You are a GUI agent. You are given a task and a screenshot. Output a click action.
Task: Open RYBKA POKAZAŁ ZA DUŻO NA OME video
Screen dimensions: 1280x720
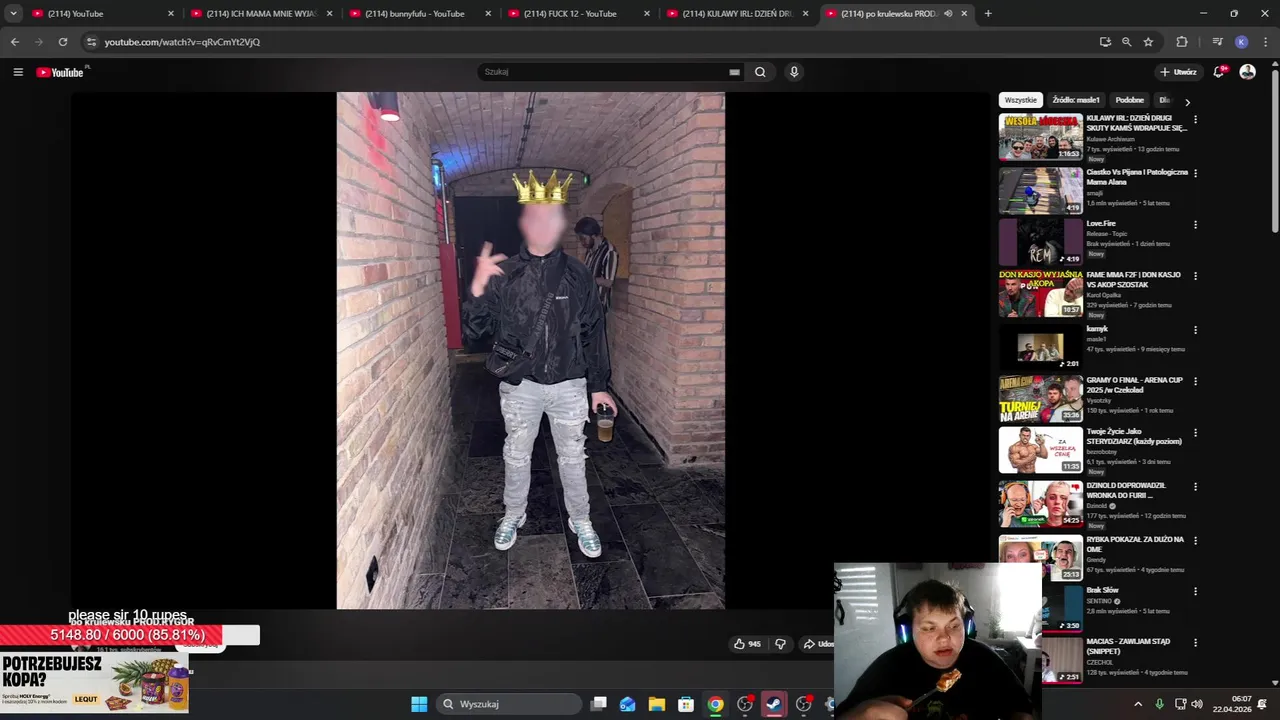[x=1135, y=544]
